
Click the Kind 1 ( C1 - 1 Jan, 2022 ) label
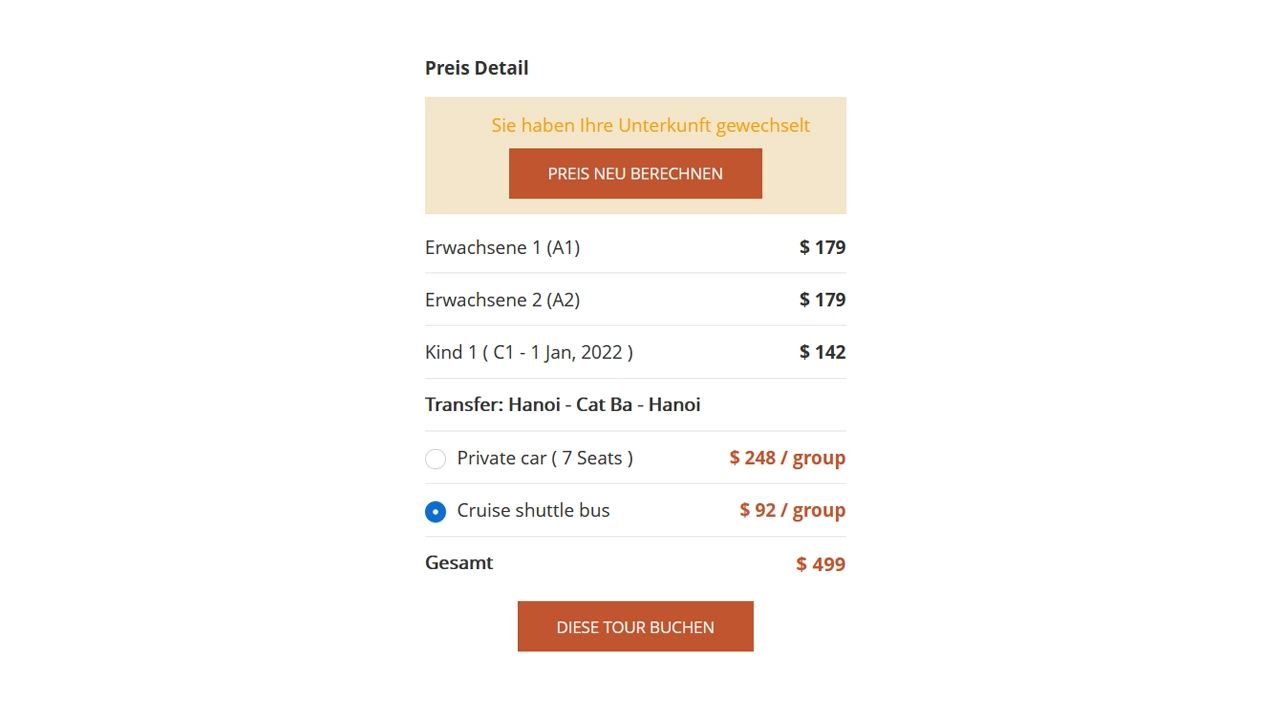529,352
